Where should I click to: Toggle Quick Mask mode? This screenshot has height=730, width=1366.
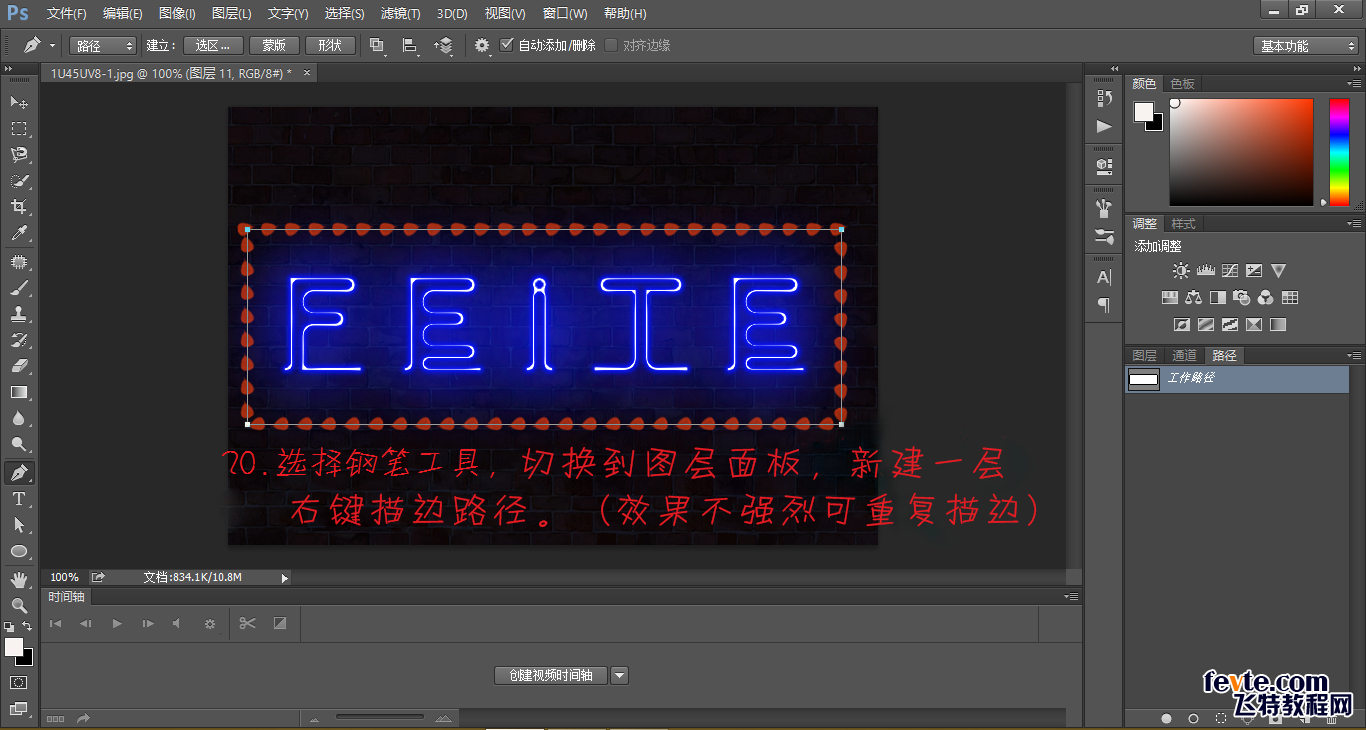(x=19, y=682)
